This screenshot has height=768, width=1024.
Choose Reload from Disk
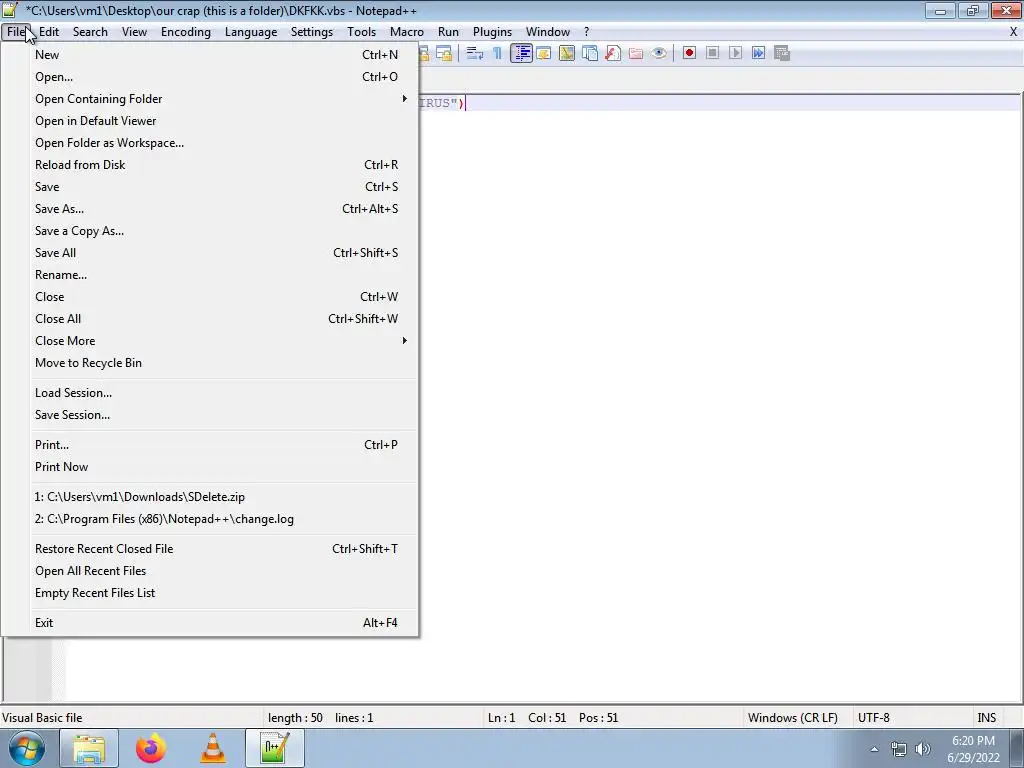(209, 165)
